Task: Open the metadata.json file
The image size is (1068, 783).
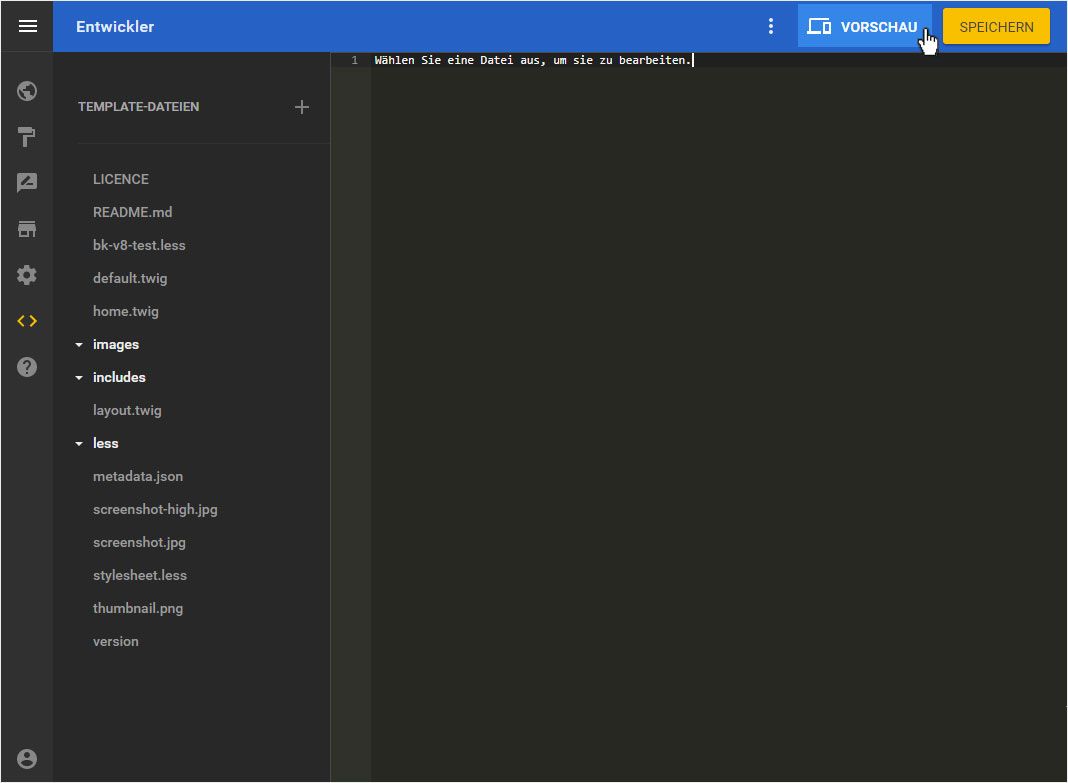Action: 138,477
